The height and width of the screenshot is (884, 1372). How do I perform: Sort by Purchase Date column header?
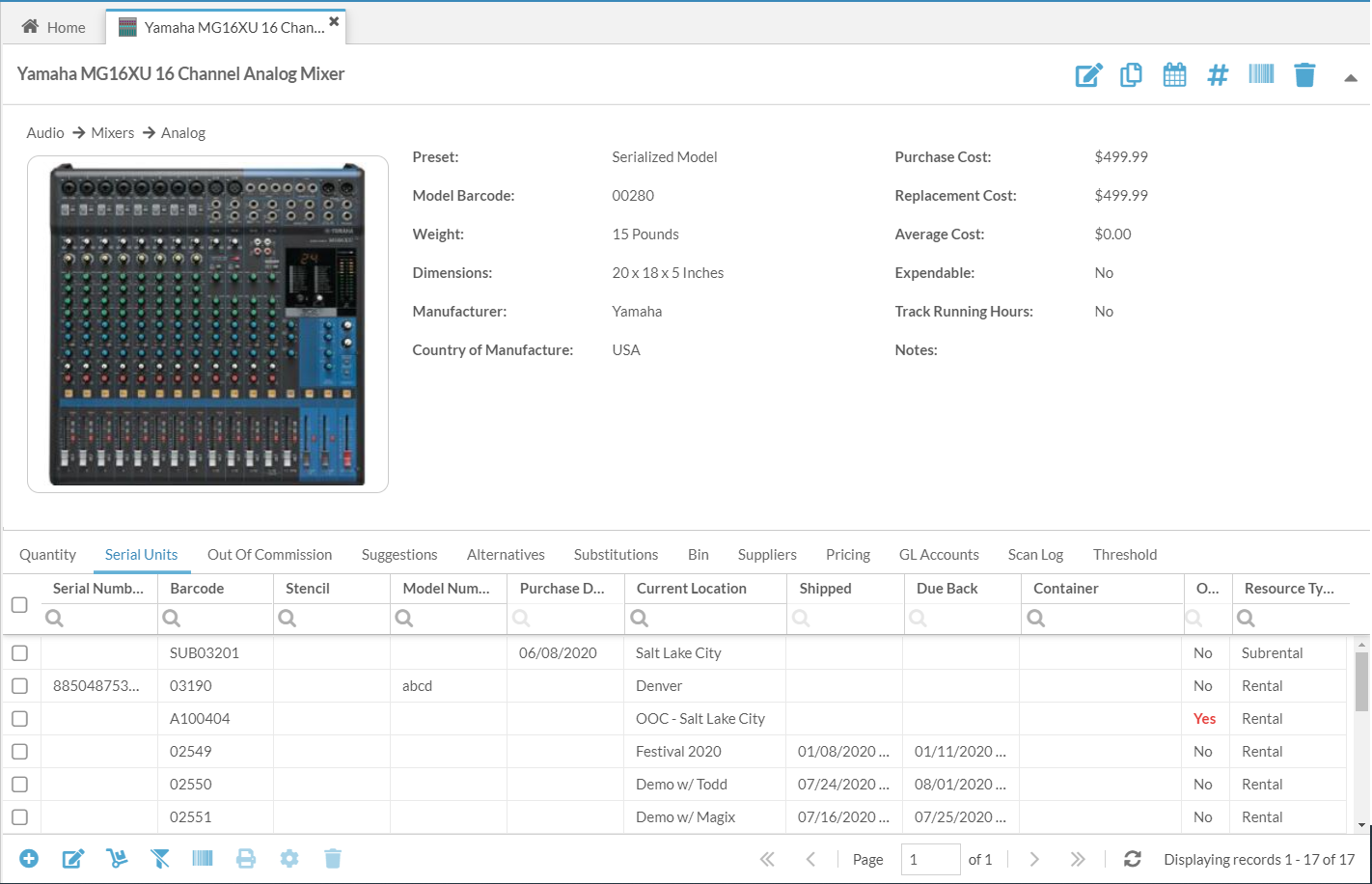[x=562, y=589]
